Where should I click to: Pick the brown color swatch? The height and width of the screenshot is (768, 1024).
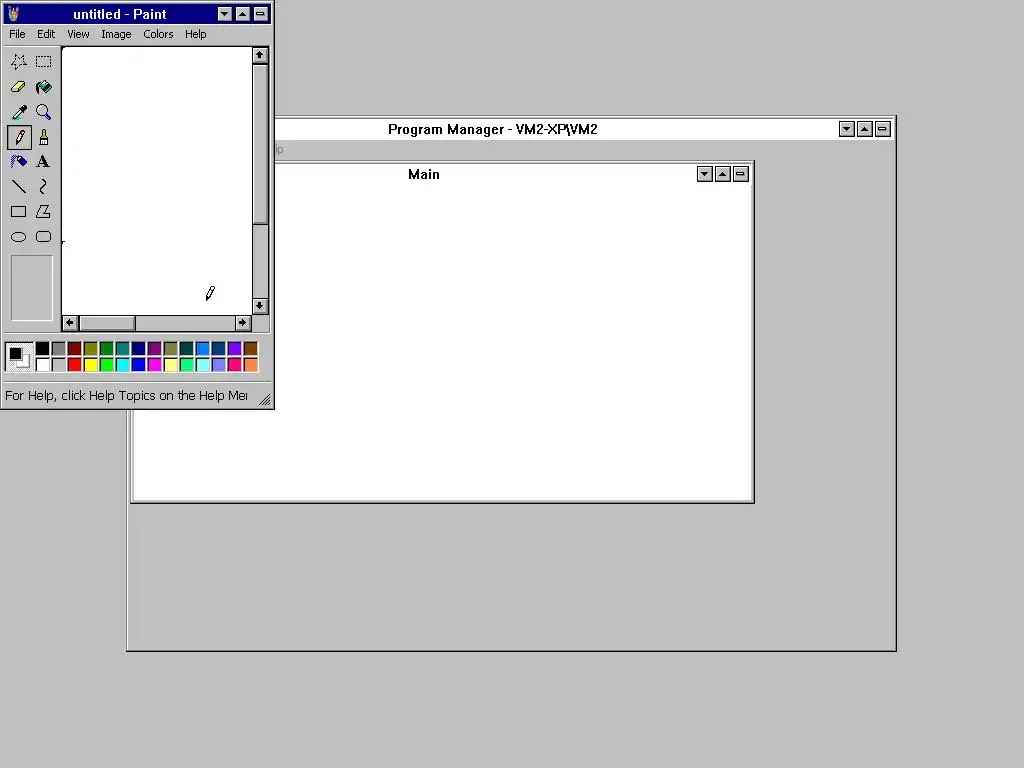251,349
